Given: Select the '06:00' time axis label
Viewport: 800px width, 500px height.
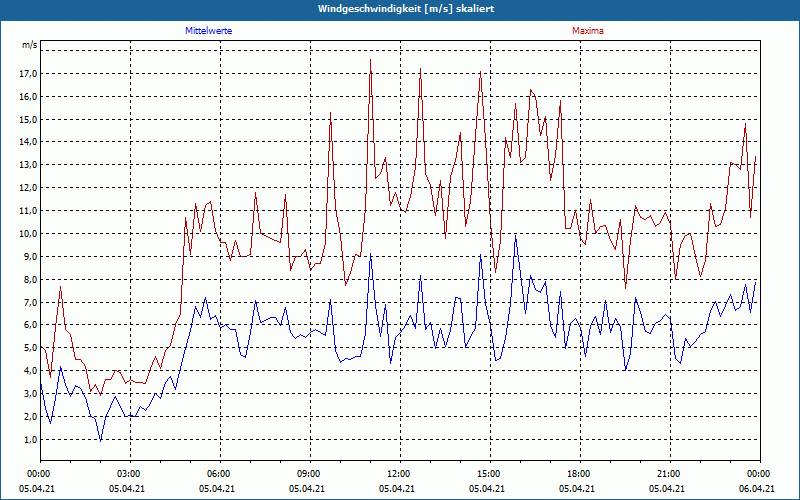Looking at the screenshot, I should tap(217, 474).
